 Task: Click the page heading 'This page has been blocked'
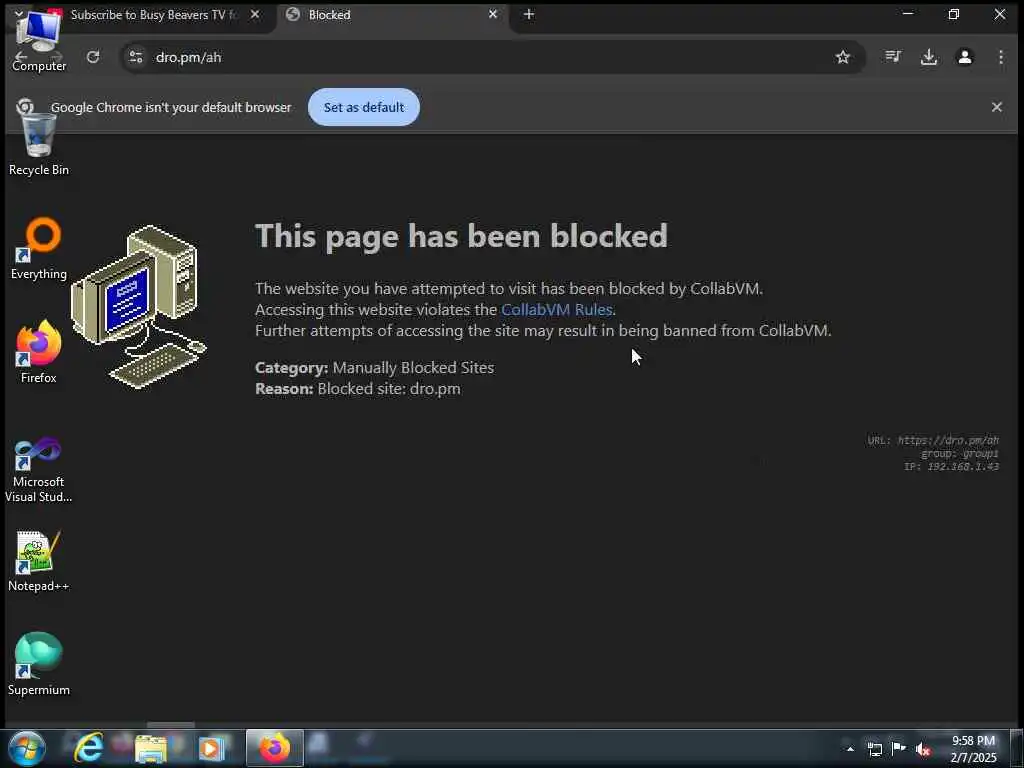(461, 236)
